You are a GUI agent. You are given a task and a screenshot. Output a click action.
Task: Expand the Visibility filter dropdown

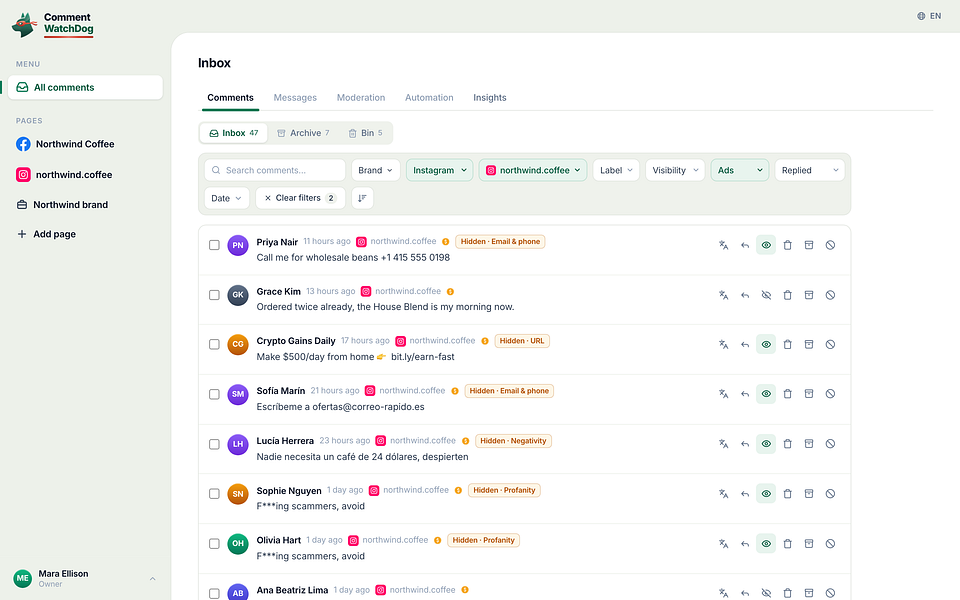[675, 170]
